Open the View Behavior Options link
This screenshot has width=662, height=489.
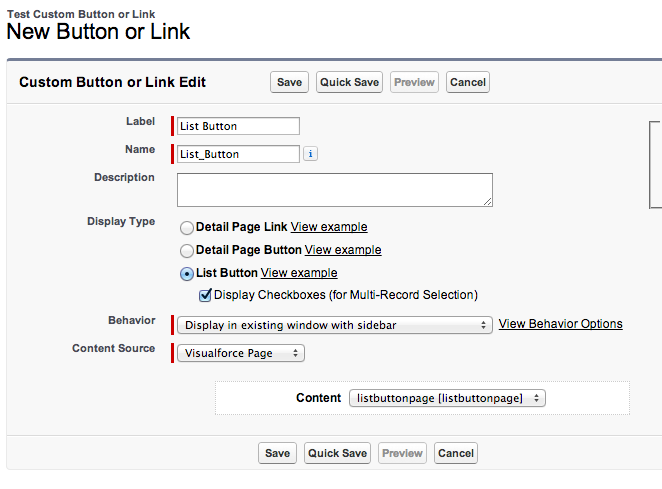(560, 324)
